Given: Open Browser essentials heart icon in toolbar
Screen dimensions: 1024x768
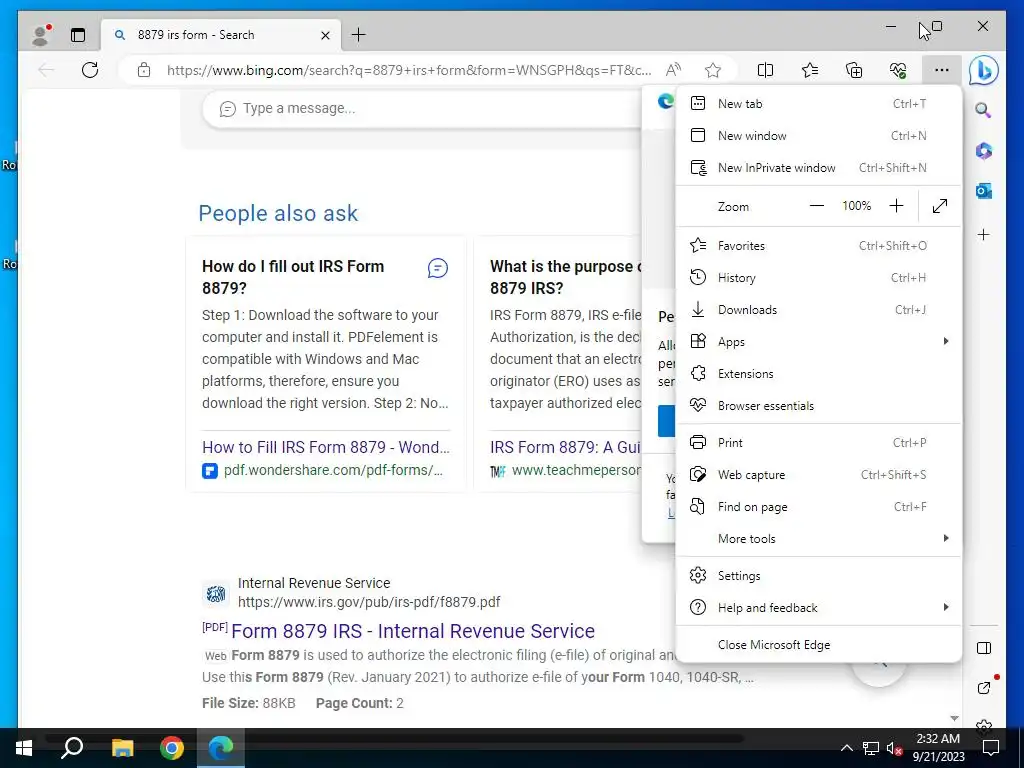Looking at the screenshot, I should pos(898,70).
